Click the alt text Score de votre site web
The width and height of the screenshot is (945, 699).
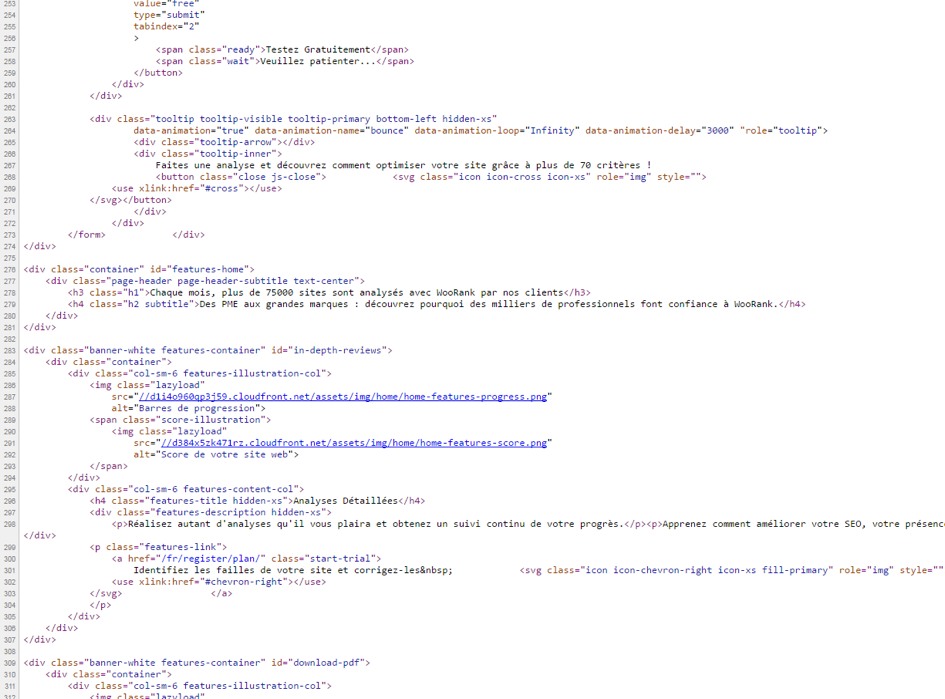pos(226,453)
